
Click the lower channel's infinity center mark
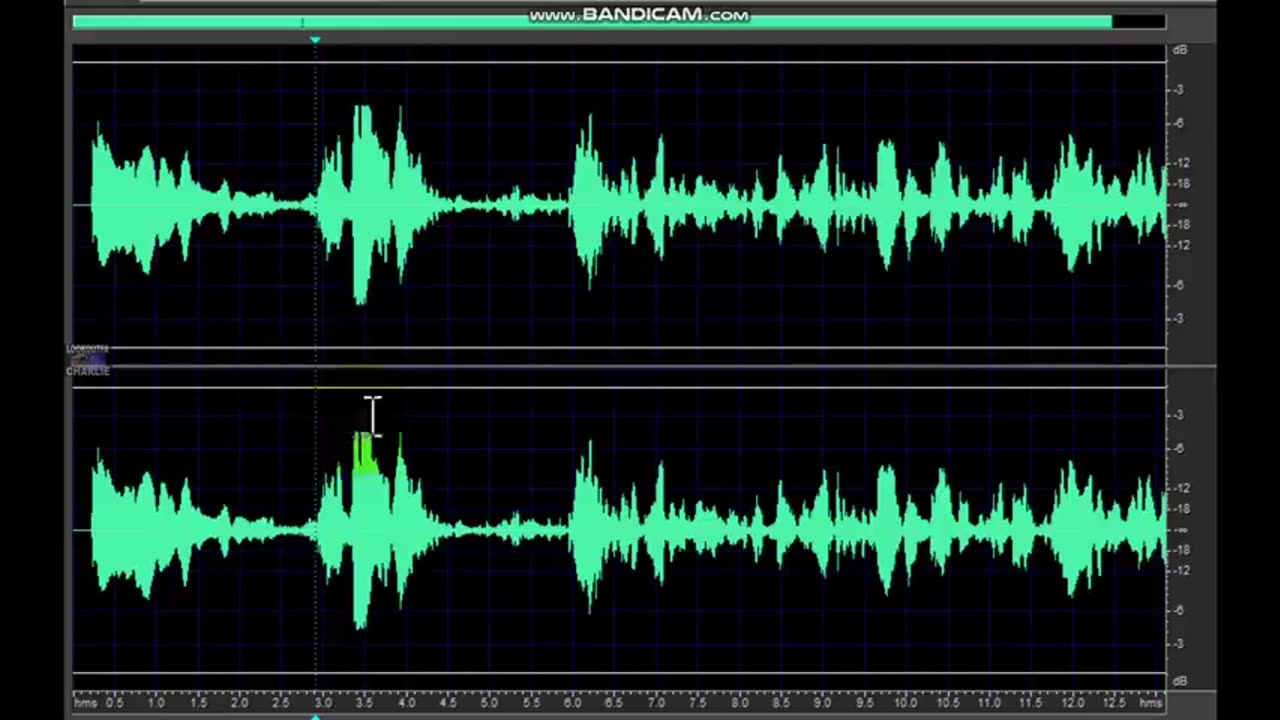click(1181, 530)
